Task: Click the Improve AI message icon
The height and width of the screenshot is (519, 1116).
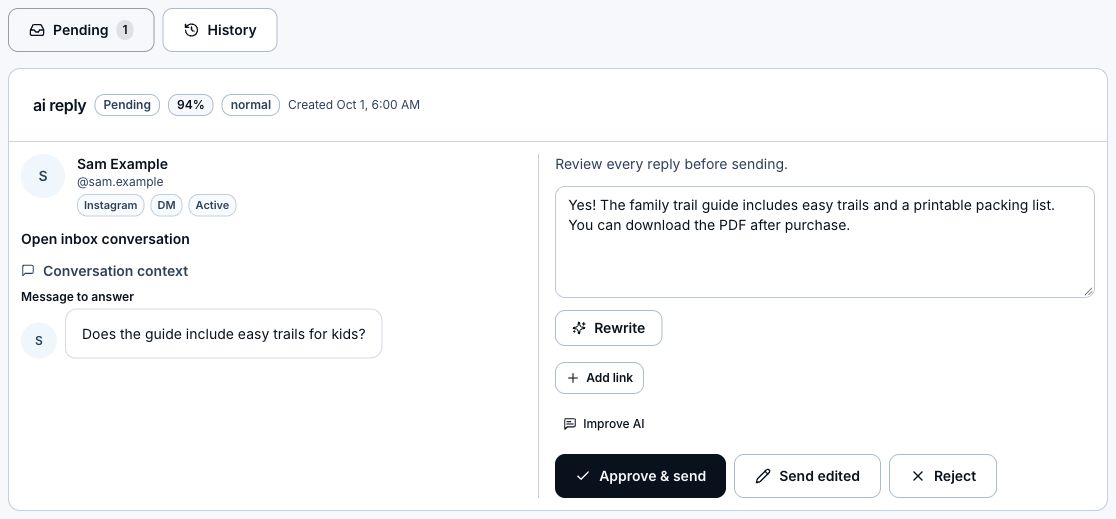Action: click(569, 424)
